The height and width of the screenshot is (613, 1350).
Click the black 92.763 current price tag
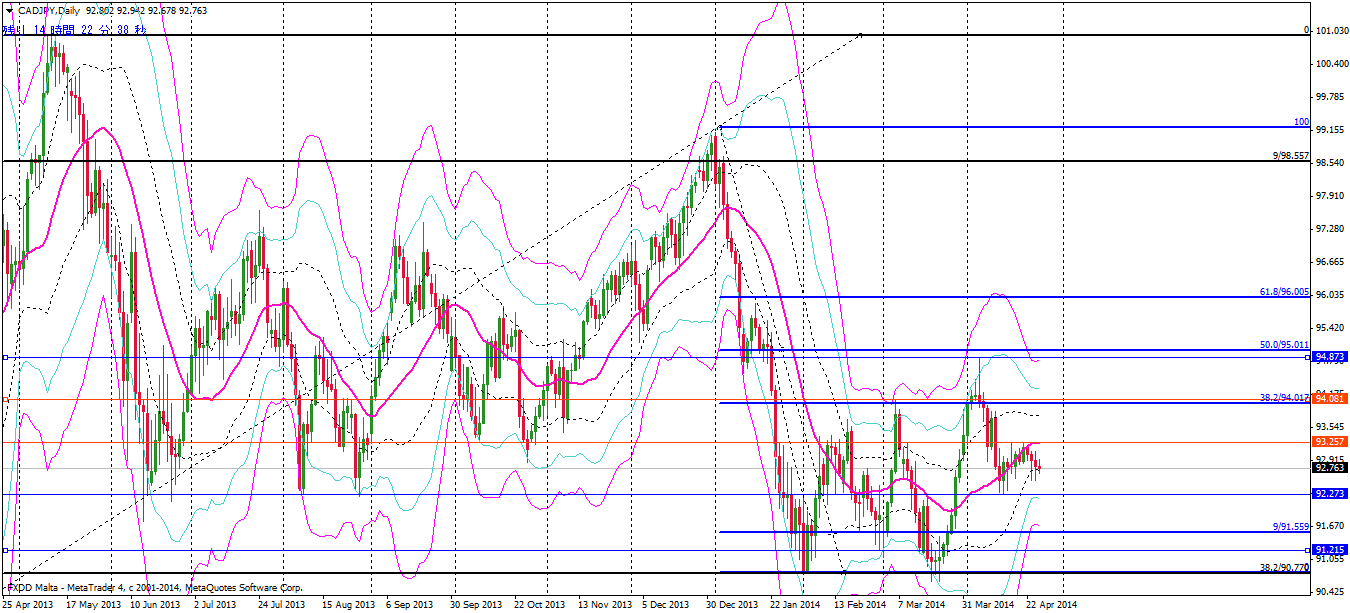(1330, 467)
